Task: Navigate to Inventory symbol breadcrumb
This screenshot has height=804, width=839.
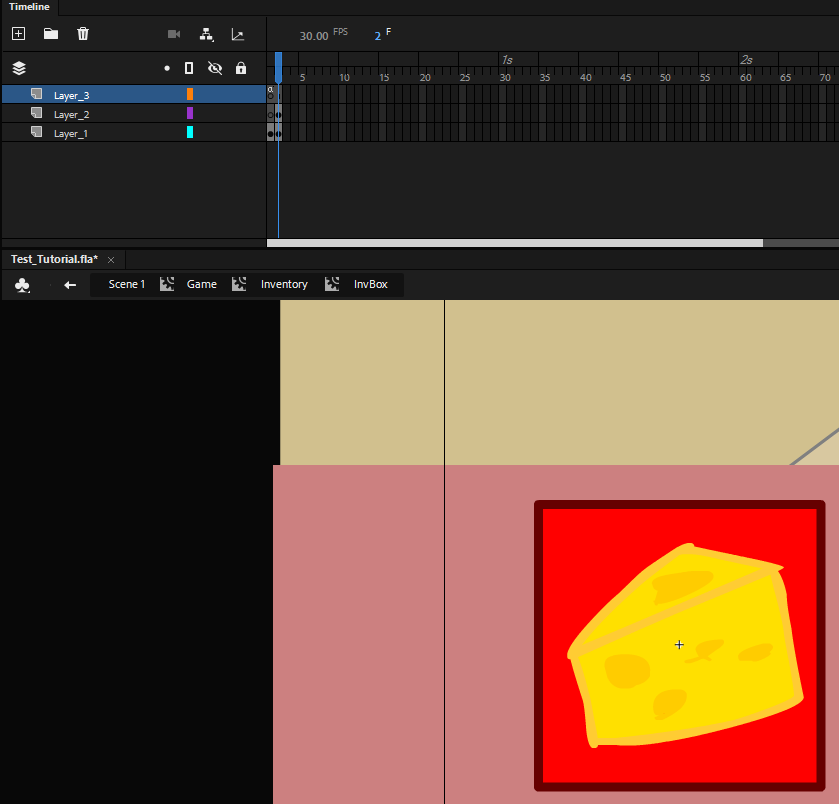Action: (x=284, y=284)
